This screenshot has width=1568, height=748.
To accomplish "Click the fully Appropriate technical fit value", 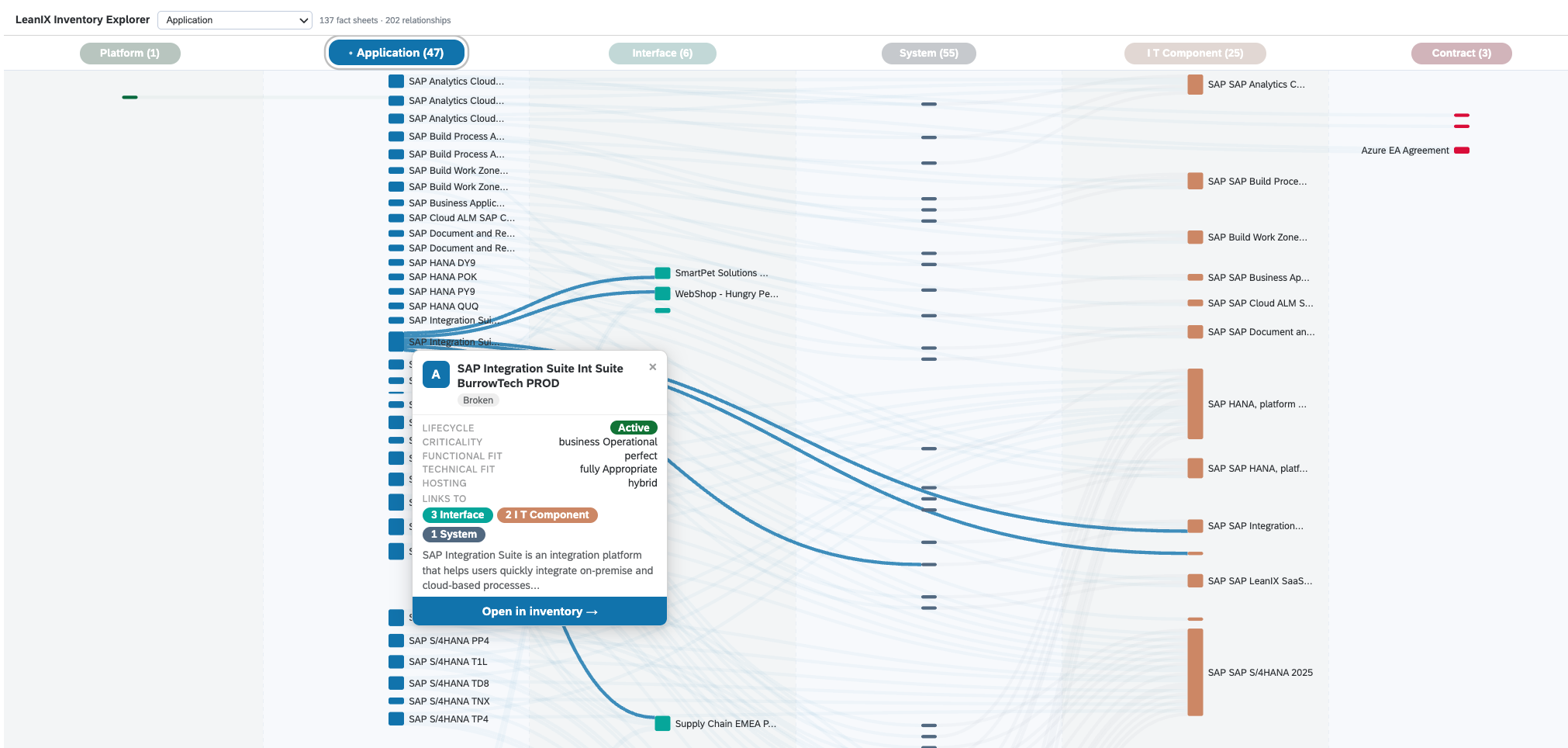I will point(618,469).
